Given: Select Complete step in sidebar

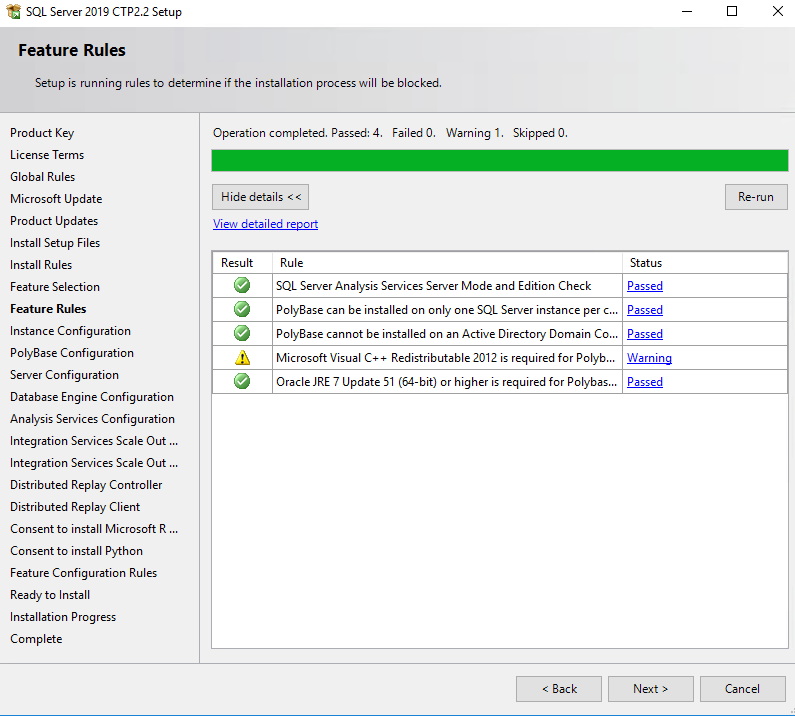Looking at the screenshot, I should tap(36, 639).
